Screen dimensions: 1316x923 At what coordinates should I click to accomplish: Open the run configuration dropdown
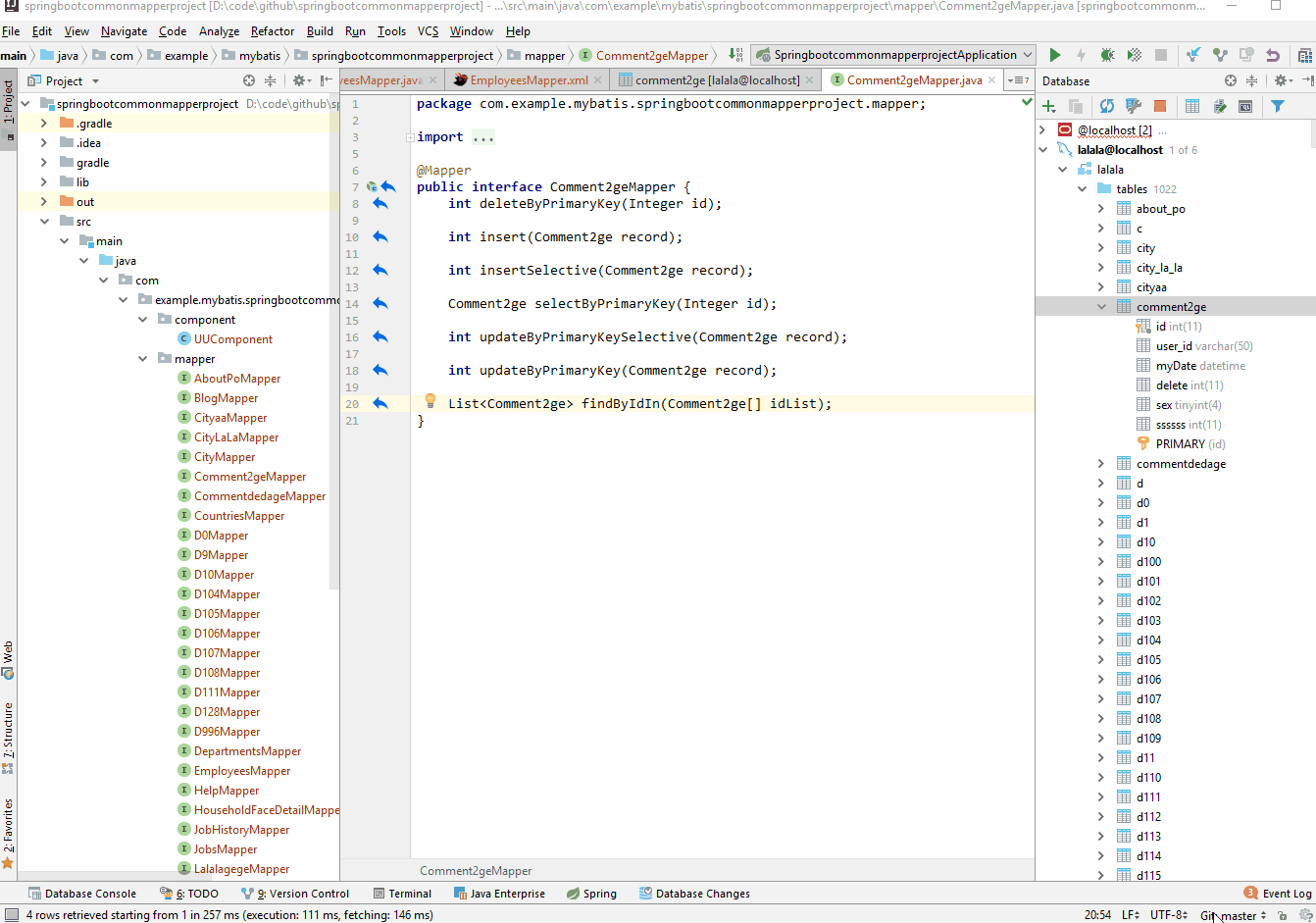click(x=1027, y=56)
